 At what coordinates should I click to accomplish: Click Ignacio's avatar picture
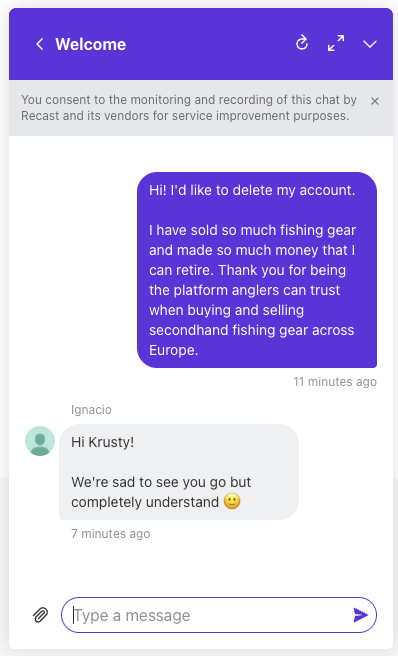(x=40, y=441)
